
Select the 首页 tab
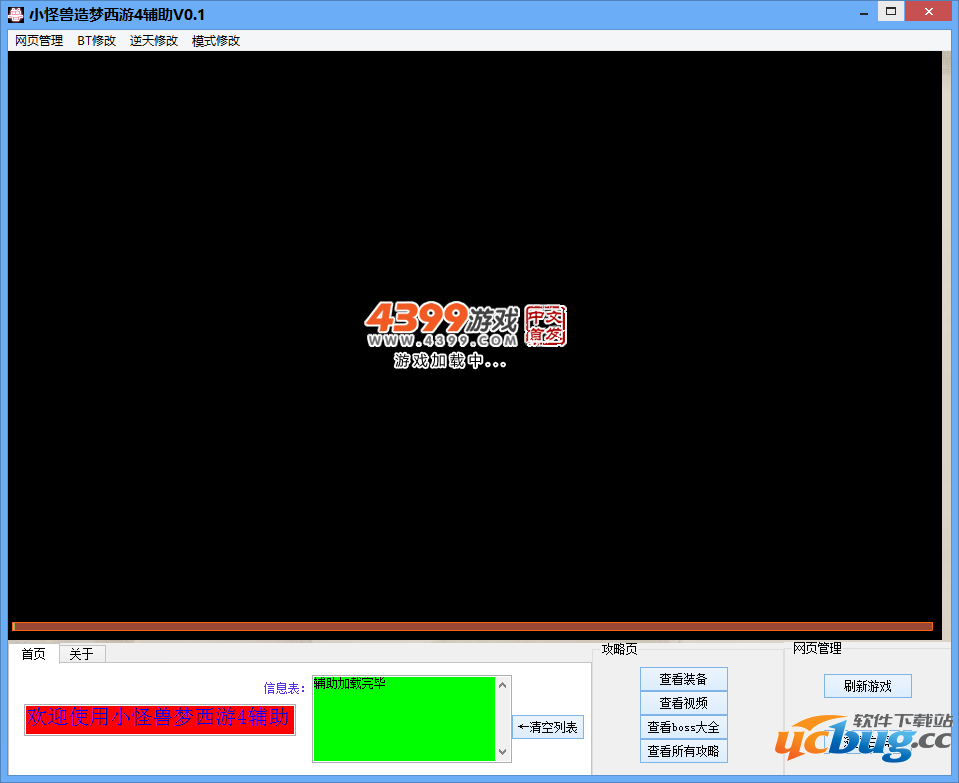pos(33,654)
